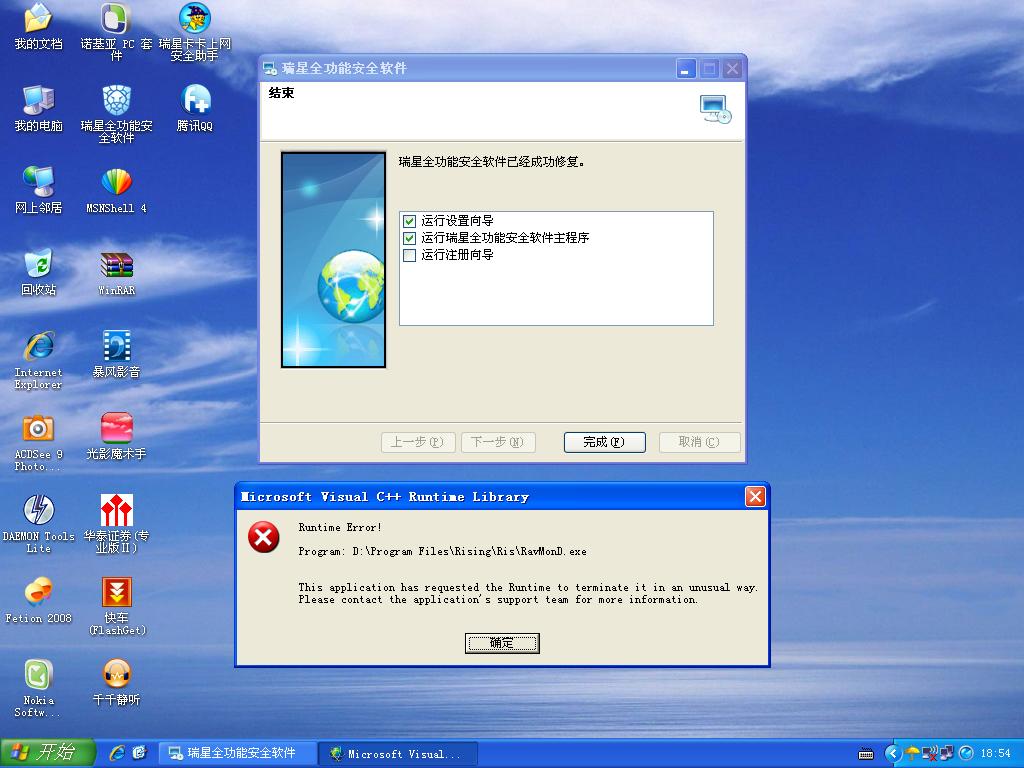Switch to Microsoft Visual... taskbar item
The height and width of the screenshot is (768, 1024).
coord(400,753)
